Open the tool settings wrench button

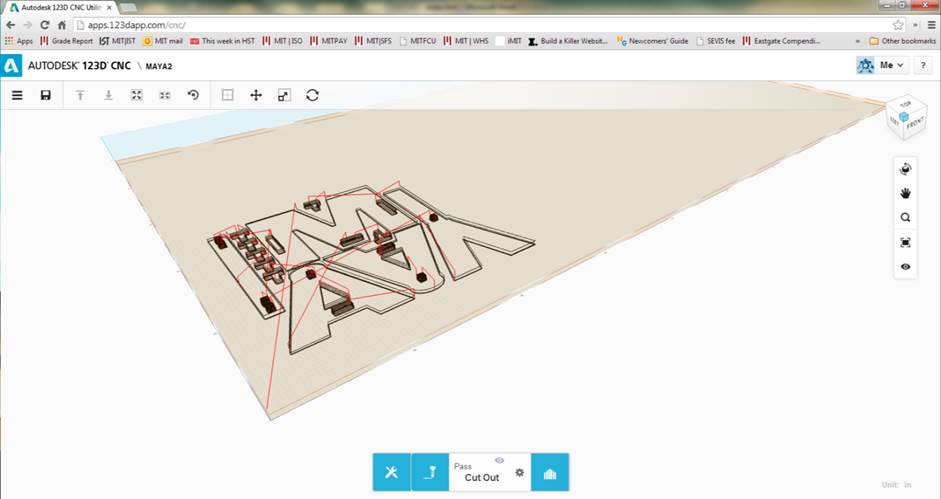391,472
